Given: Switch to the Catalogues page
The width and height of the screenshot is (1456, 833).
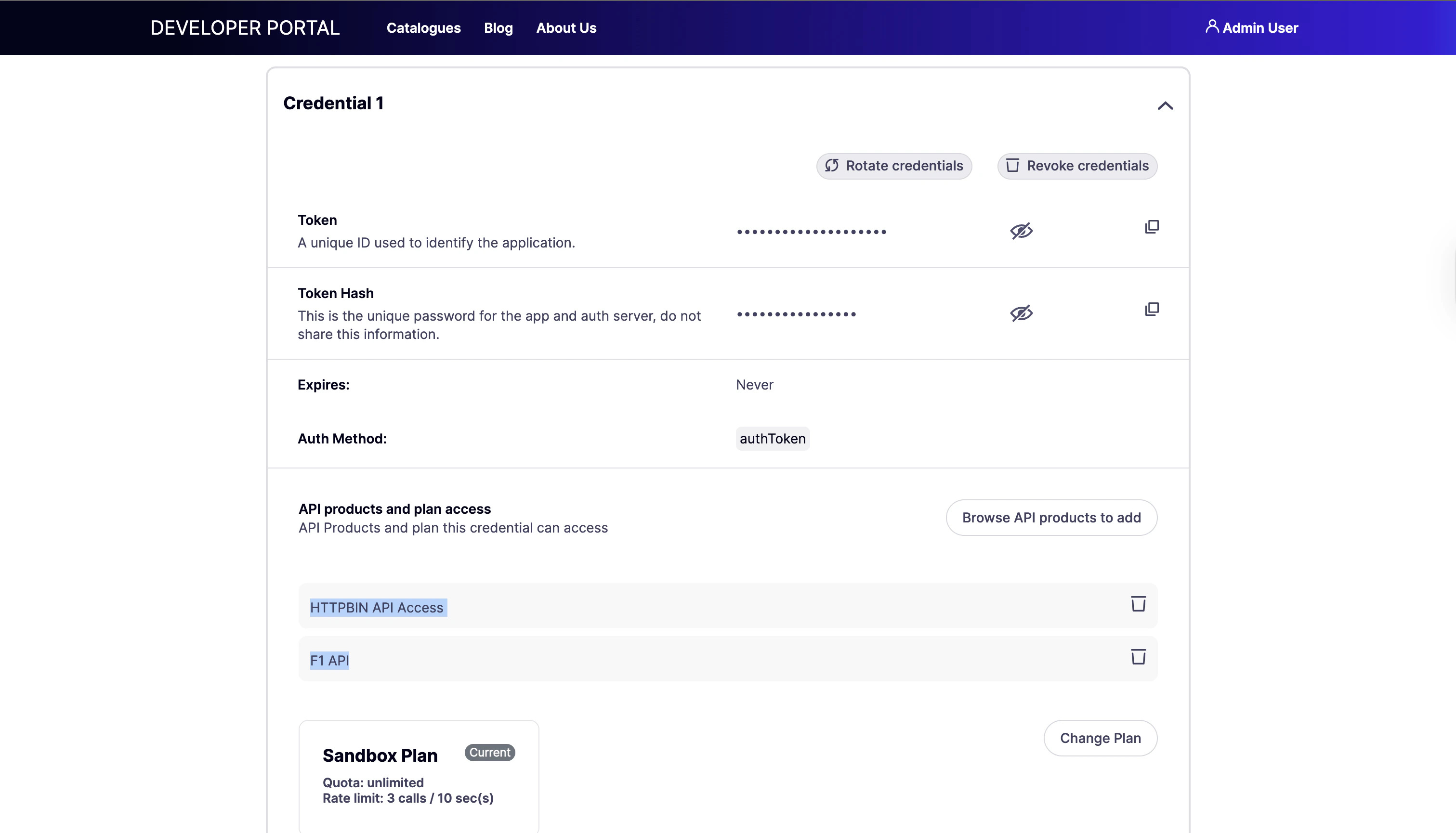Looking at the screenshot, I should (x=423, y=27).
